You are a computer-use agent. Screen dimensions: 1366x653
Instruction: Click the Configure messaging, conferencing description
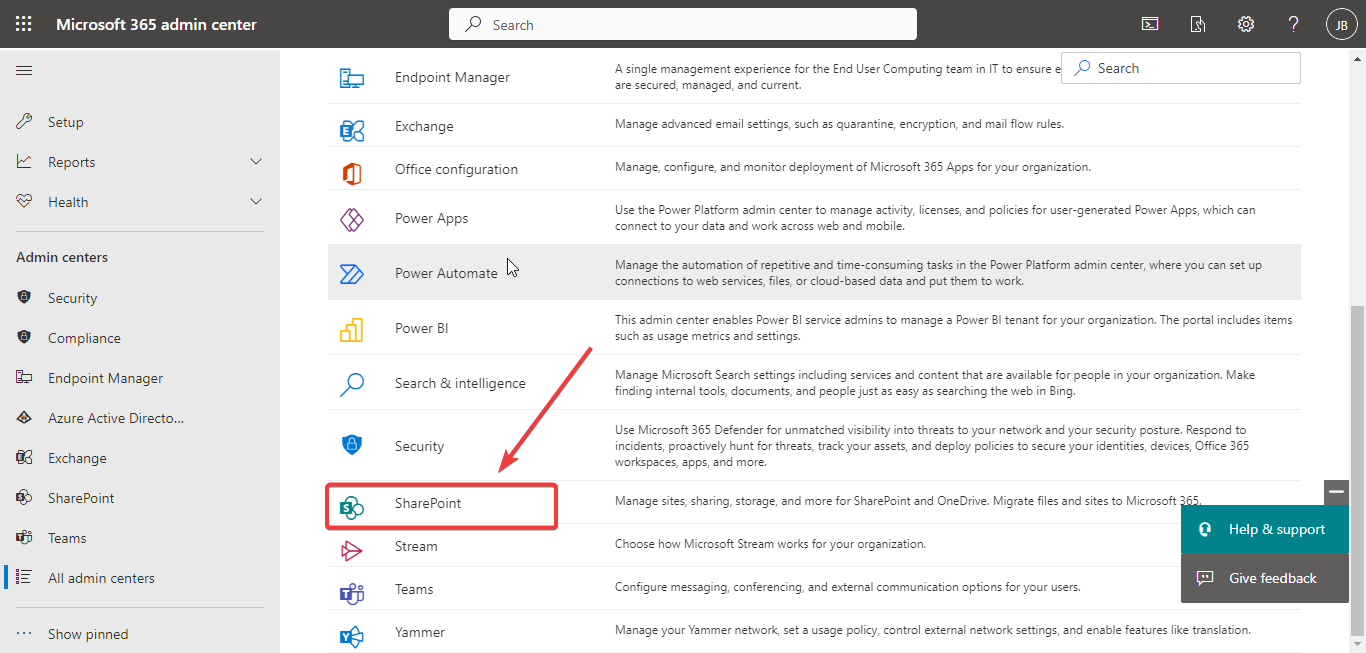847,587
